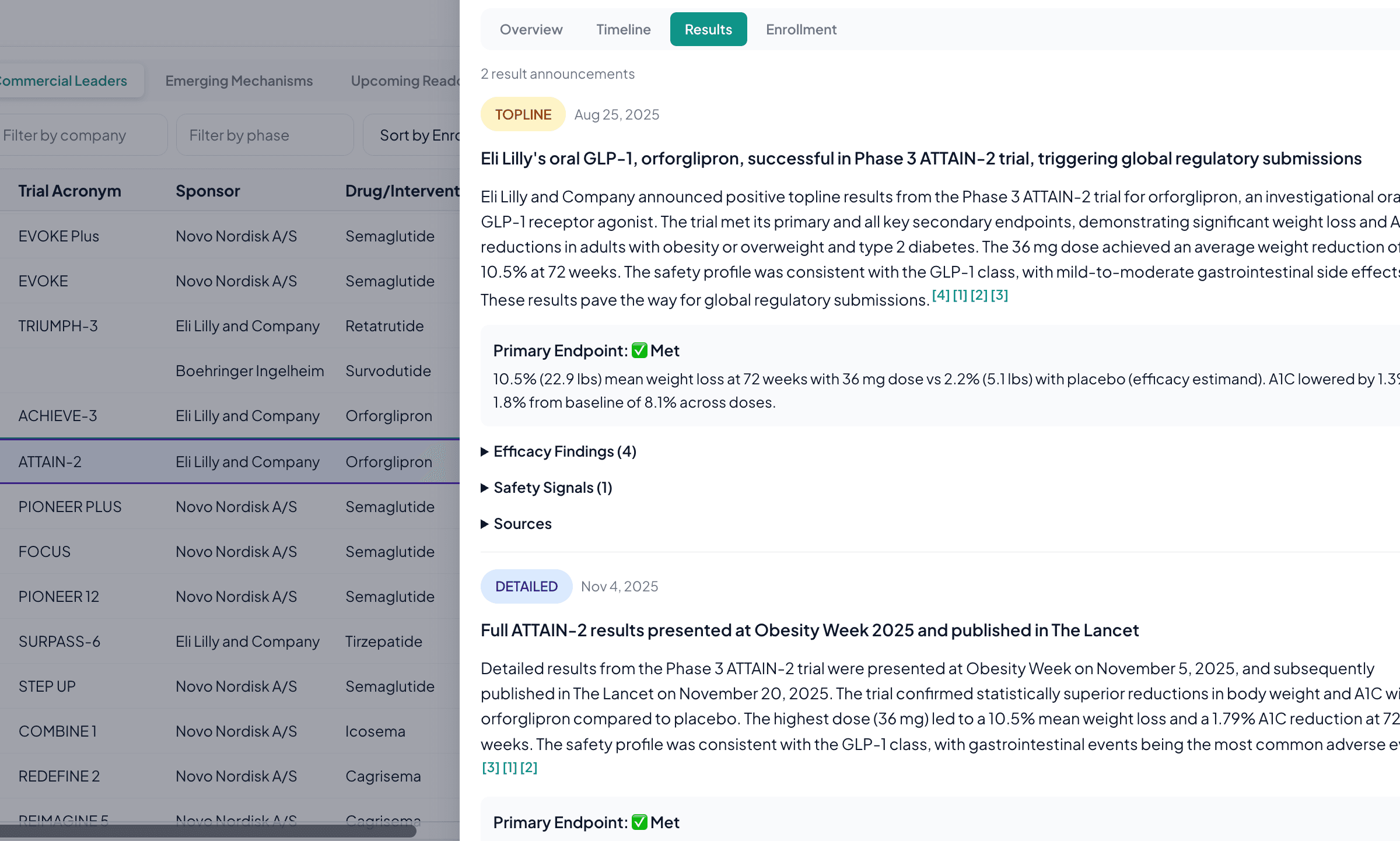Open the Enrollment tab
The height and width of the screenshot is (841, 1400).
(x=801, y=29)
